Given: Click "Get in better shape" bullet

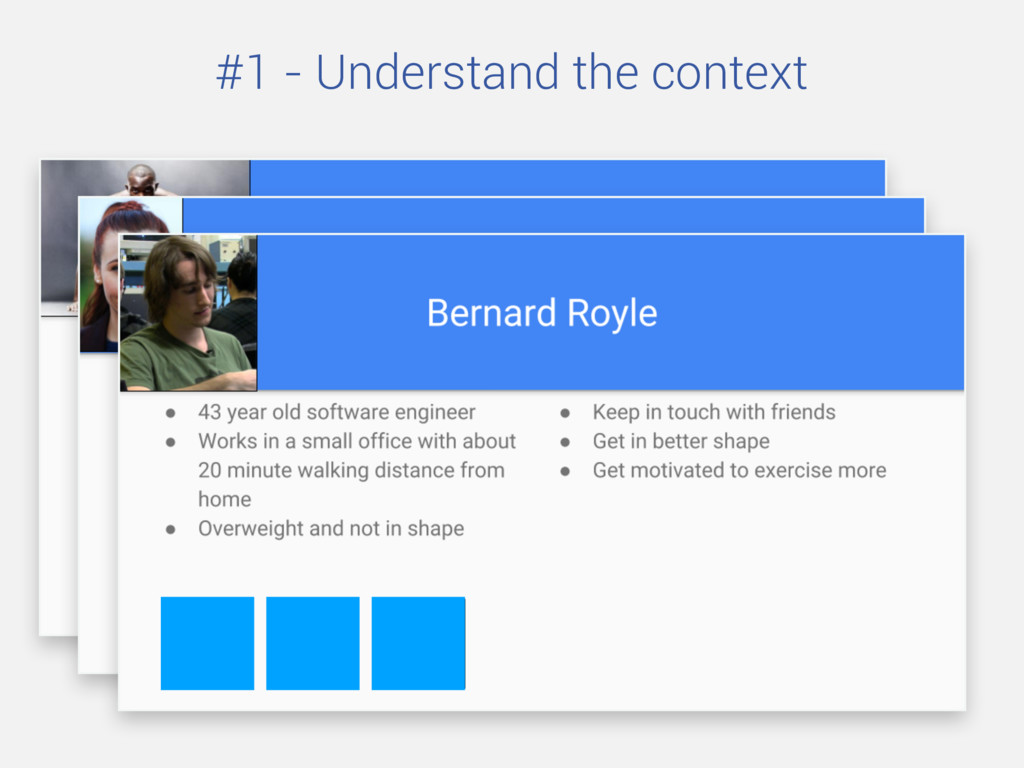Looking at the screenshot, I should (x=681, y=441).
